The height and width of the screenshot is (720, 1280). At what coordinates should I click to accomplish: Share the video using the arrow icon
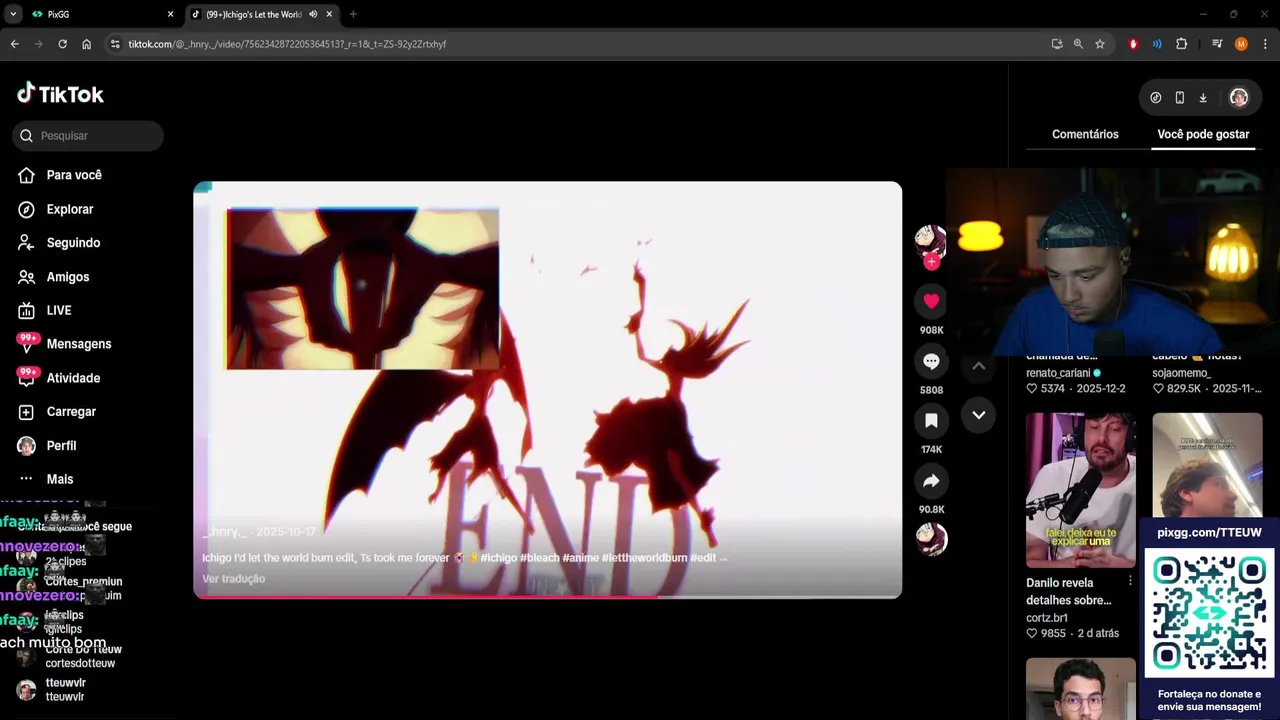931,481
